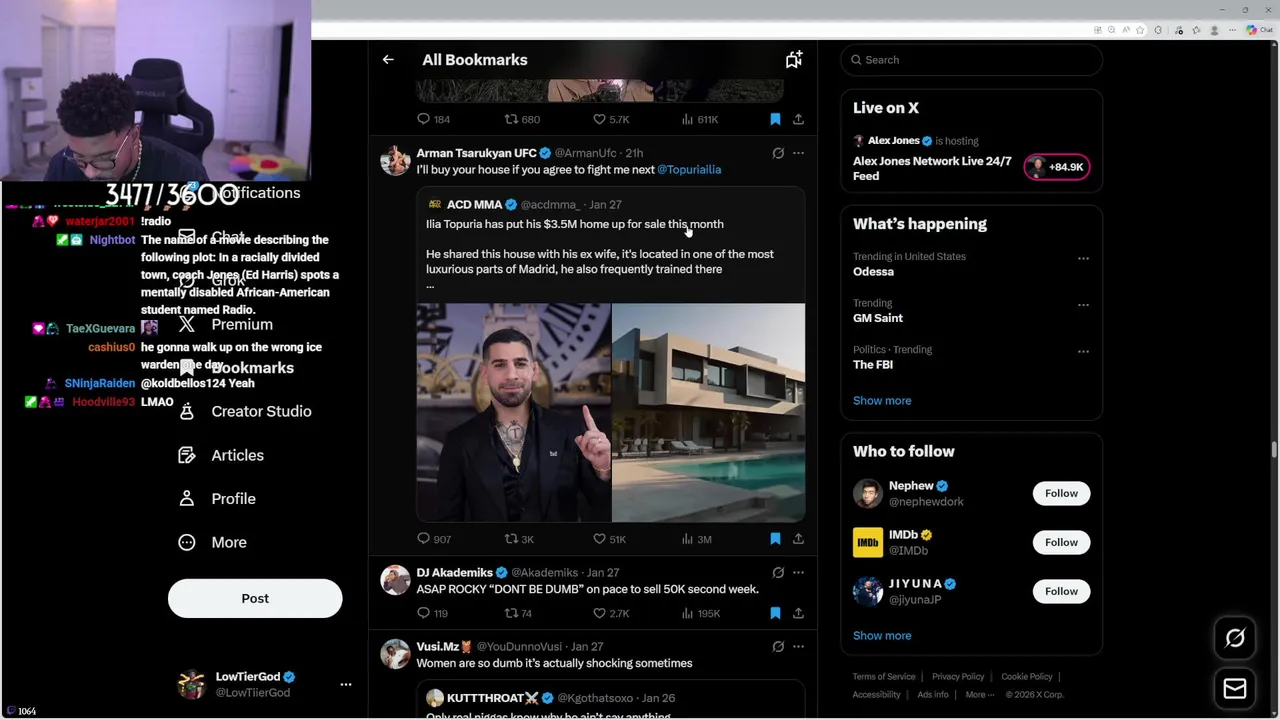
Task: Click the Search field
Action: pyautogui.click(x=971, y=60)
